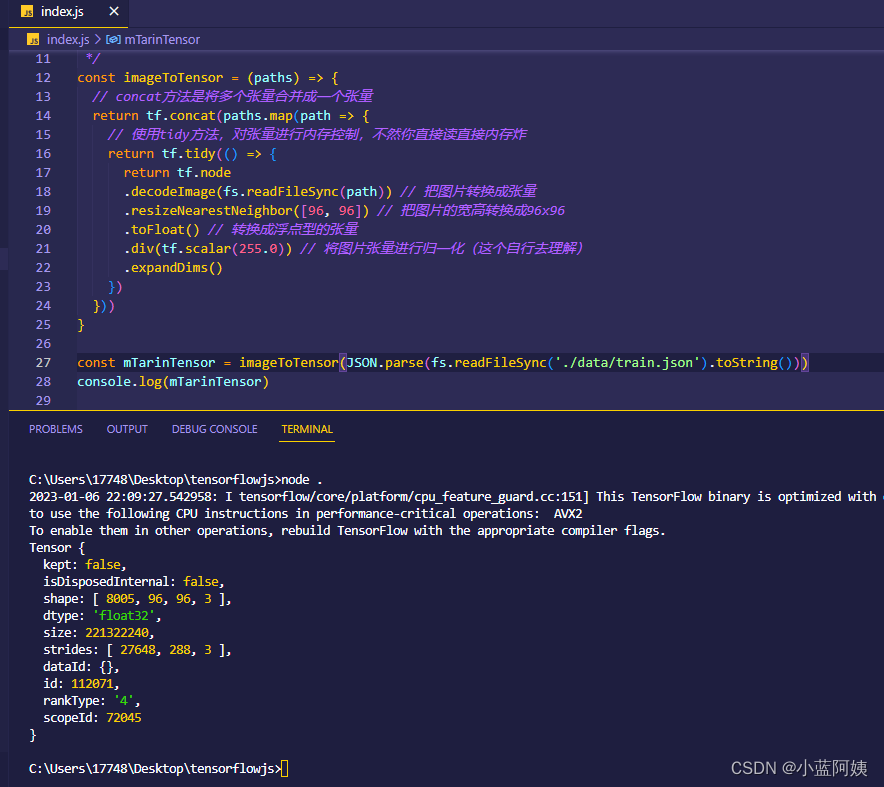Click tf.concat on line 14
This screenshot has width=884, height=787.
tap(180, 116)
